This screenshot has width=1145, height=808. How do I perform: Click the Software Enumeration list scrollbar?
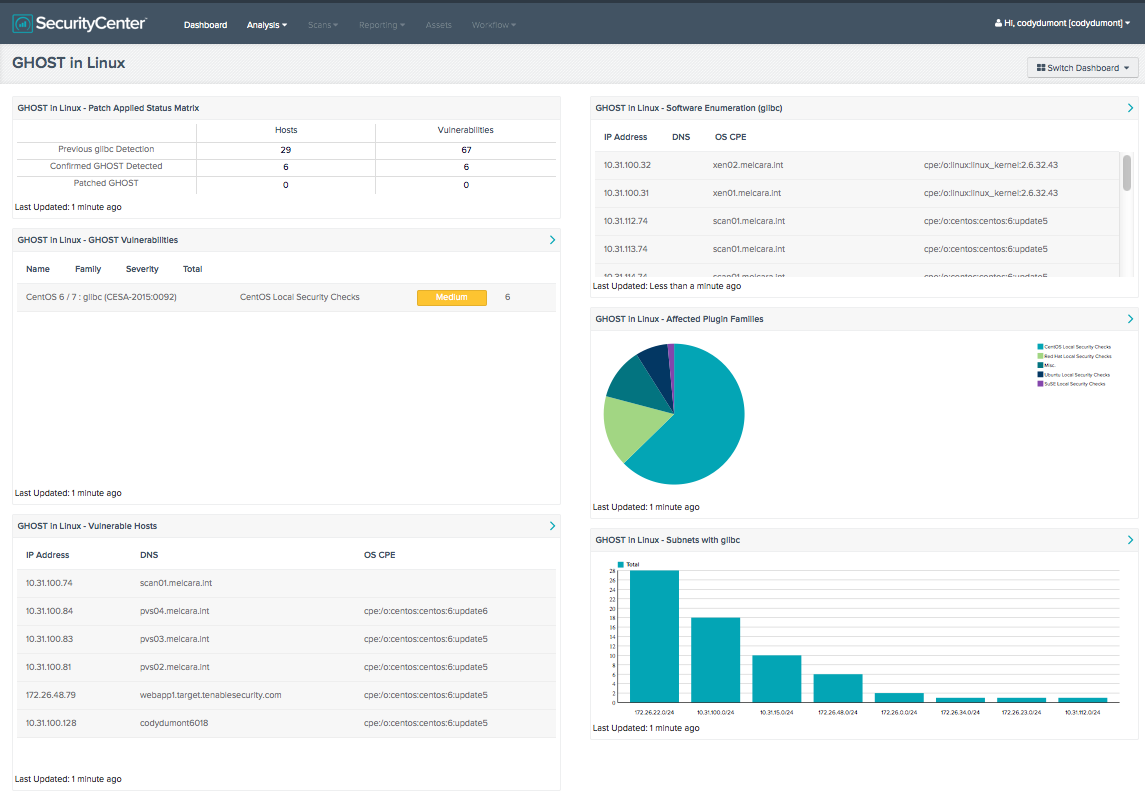coord(1127,173)
